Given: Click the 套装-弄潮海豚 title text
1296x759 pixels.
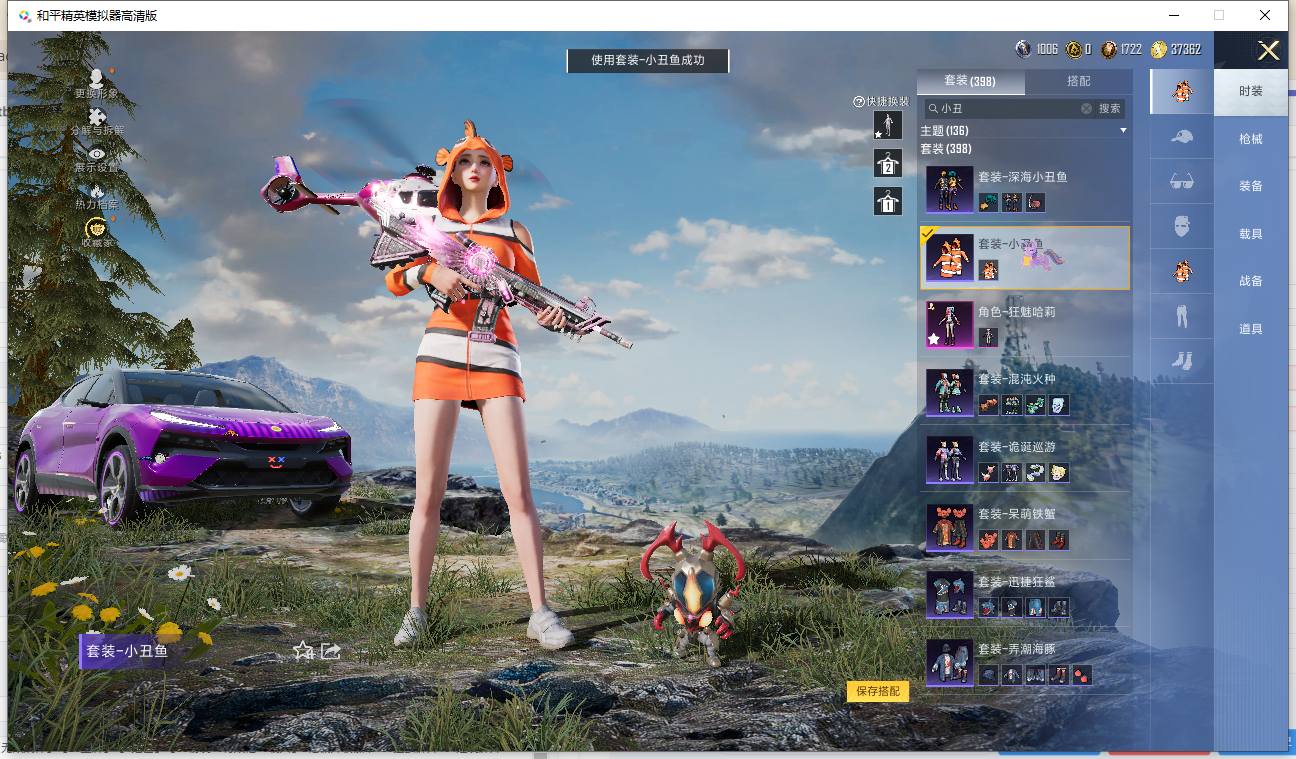Looking at the screenshot, I should click(x=1017, y=649).
